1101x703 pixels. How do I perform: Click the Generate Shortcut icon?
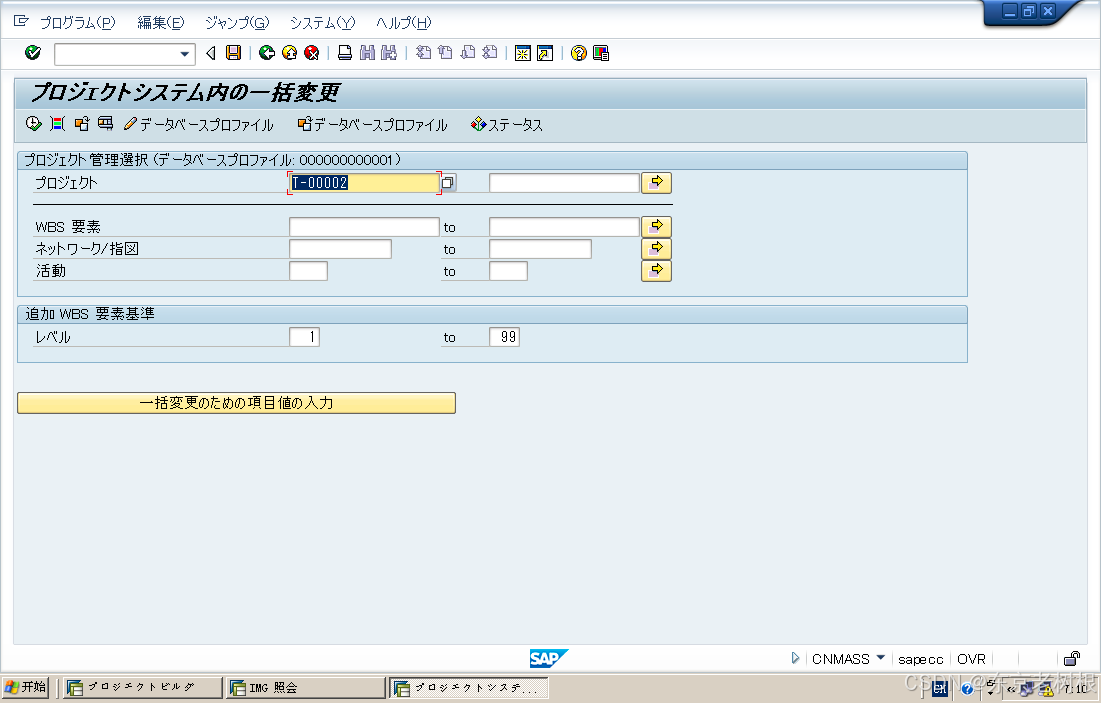click(x=545, y=53)
